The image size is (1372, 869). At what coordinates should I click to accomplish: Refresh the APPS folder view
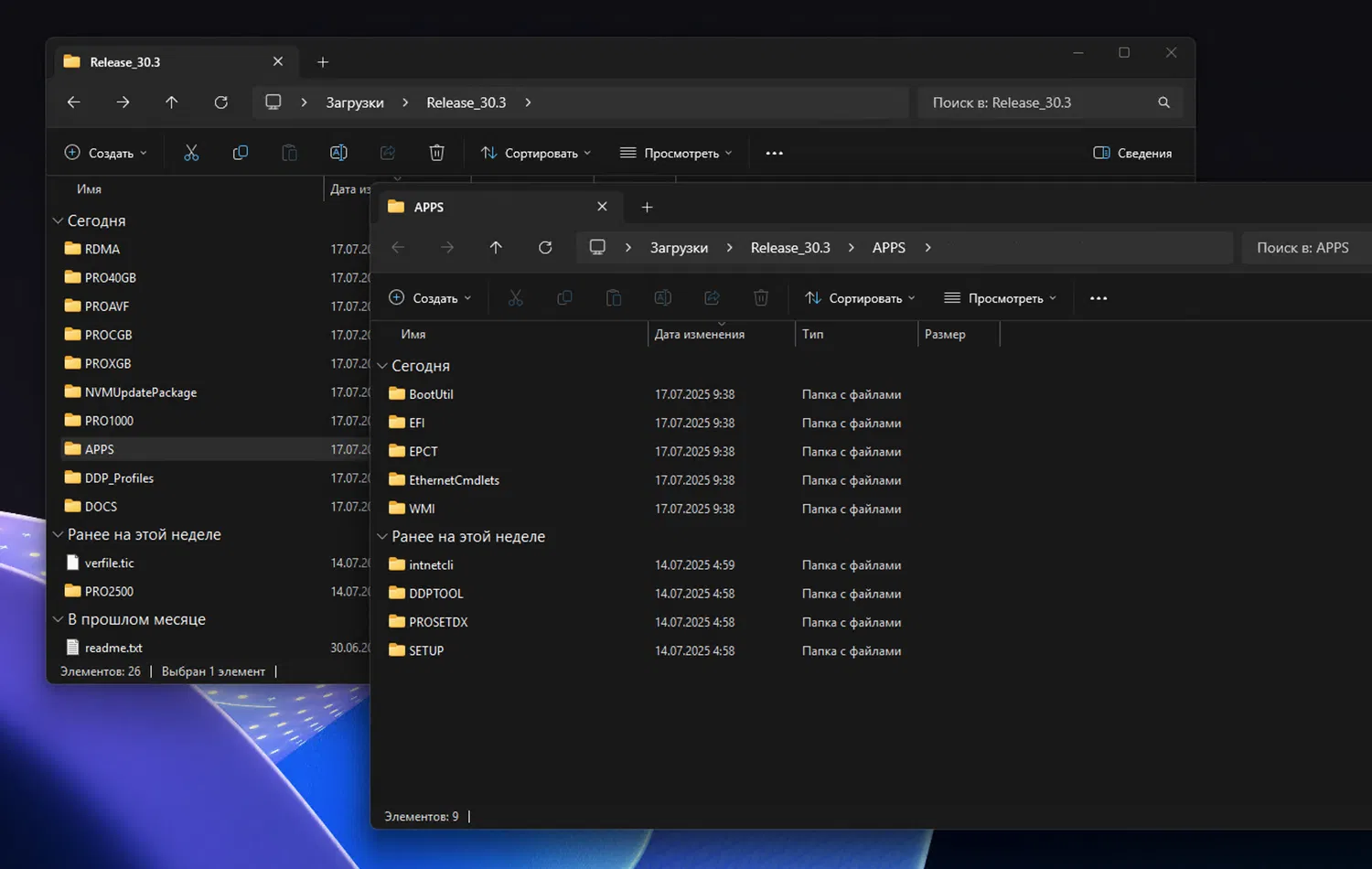point(545,248)
